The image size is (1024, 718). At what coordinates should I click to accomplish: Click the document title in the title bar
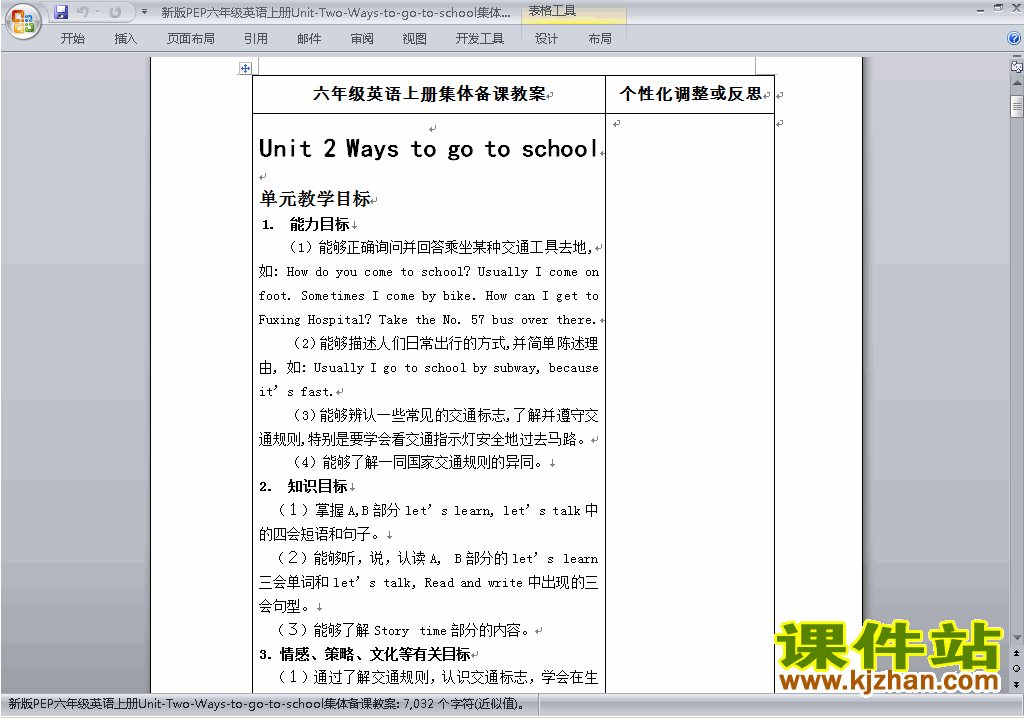tap(336, 12)
